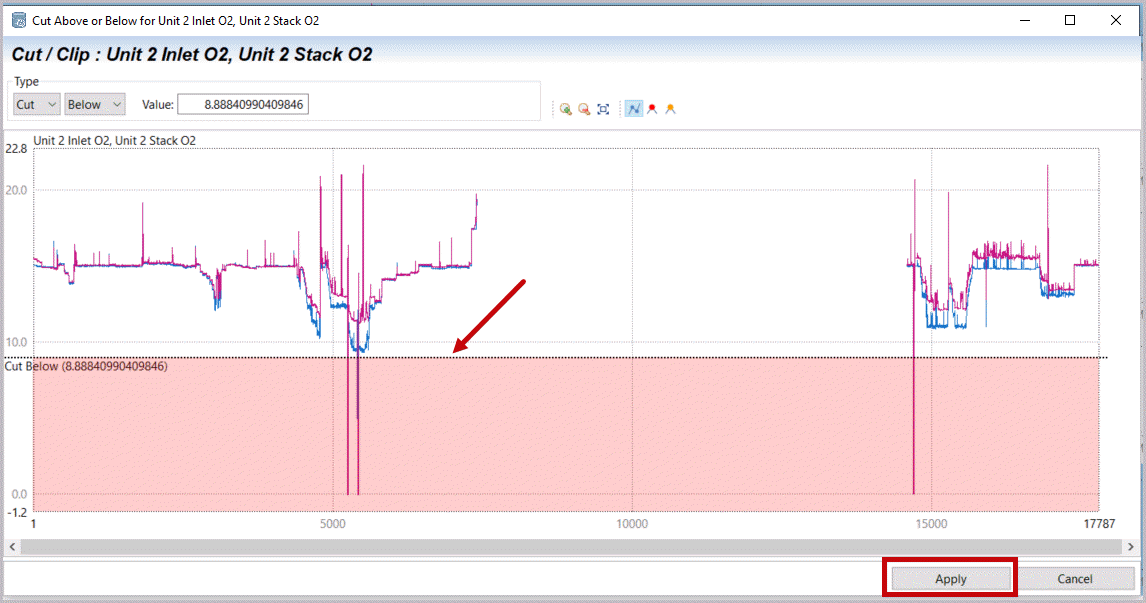The image size is (1146, 603).
Task: Click the dotted cut threshold line
Action: click(x=700, y=357)
